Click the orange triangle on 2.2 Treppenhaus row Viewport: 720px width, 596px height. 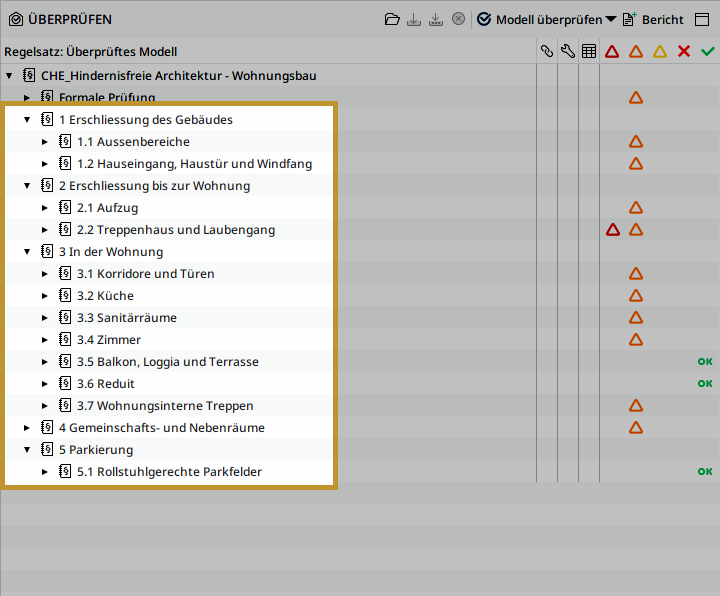pos(636,230)
